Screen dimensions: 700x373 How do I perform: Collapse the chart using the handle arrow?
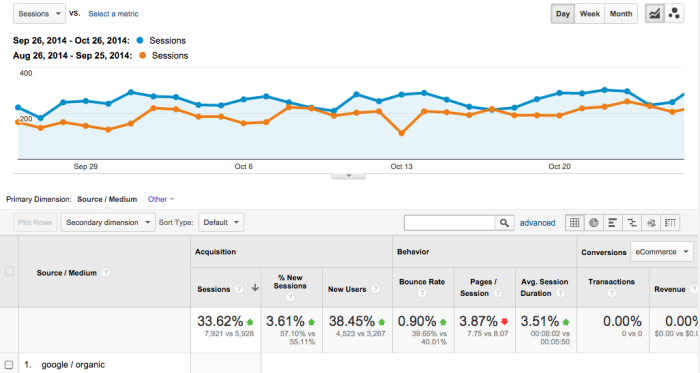349,176
